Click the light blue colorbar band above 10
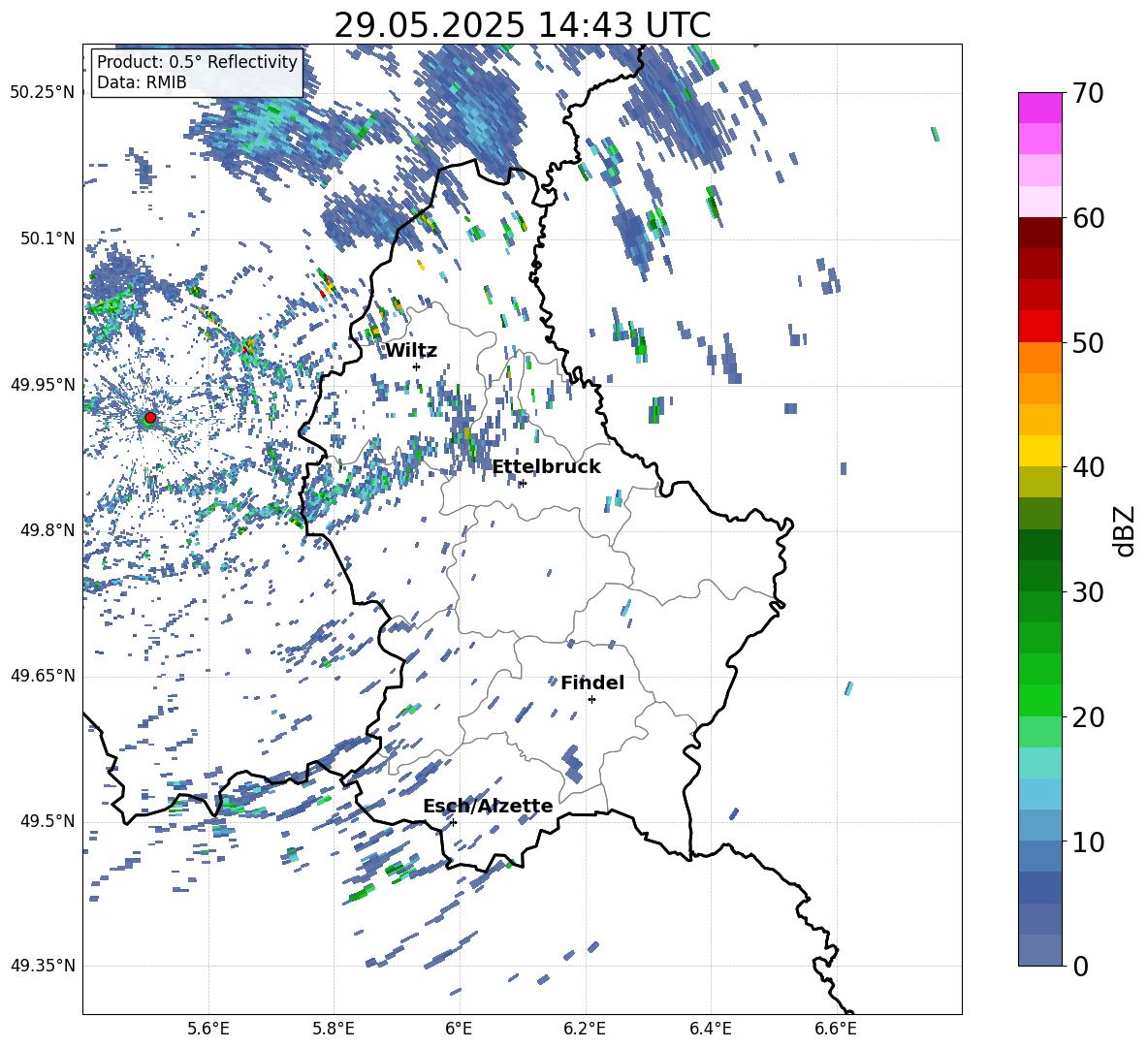 click(1039, 794)
